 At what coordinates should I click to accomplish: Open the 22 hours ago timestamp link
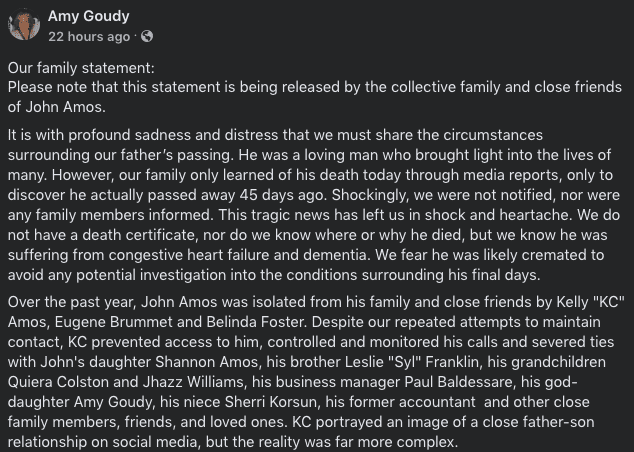[89, 36]
